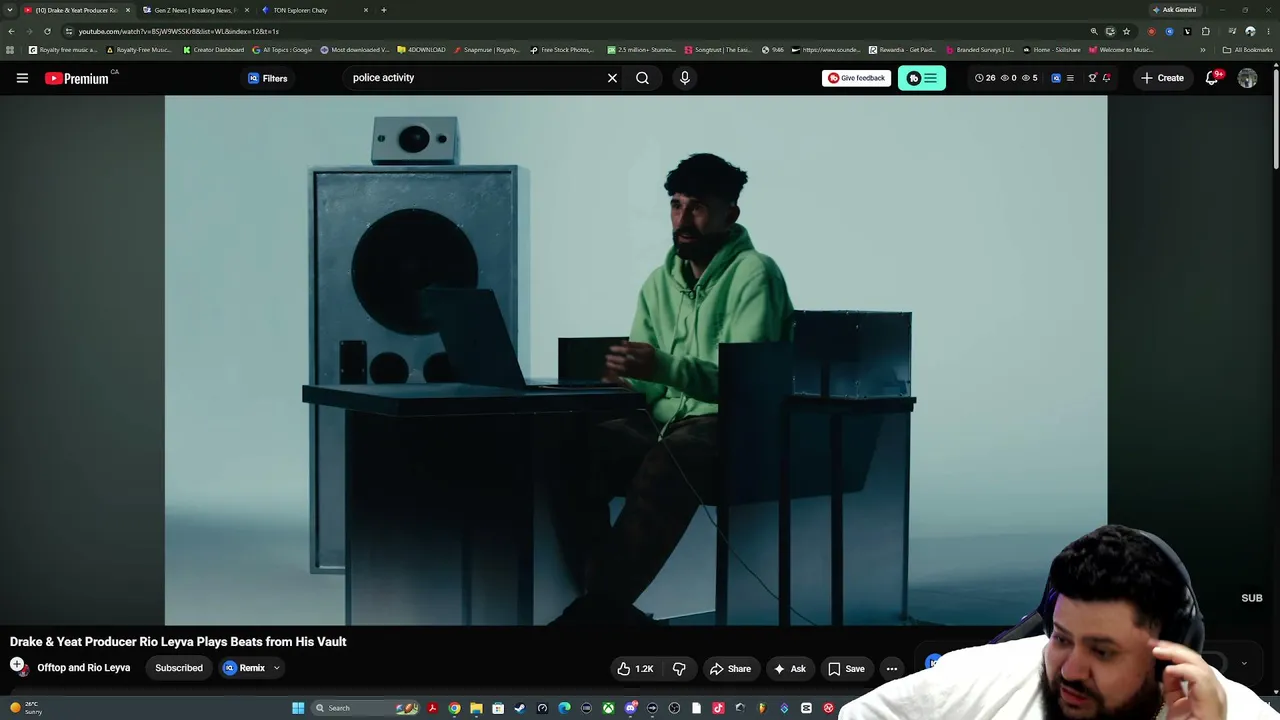Open the weather widget showing Sunny
The height and width of the screenshot is (720, 1280).
coord(24,708)
